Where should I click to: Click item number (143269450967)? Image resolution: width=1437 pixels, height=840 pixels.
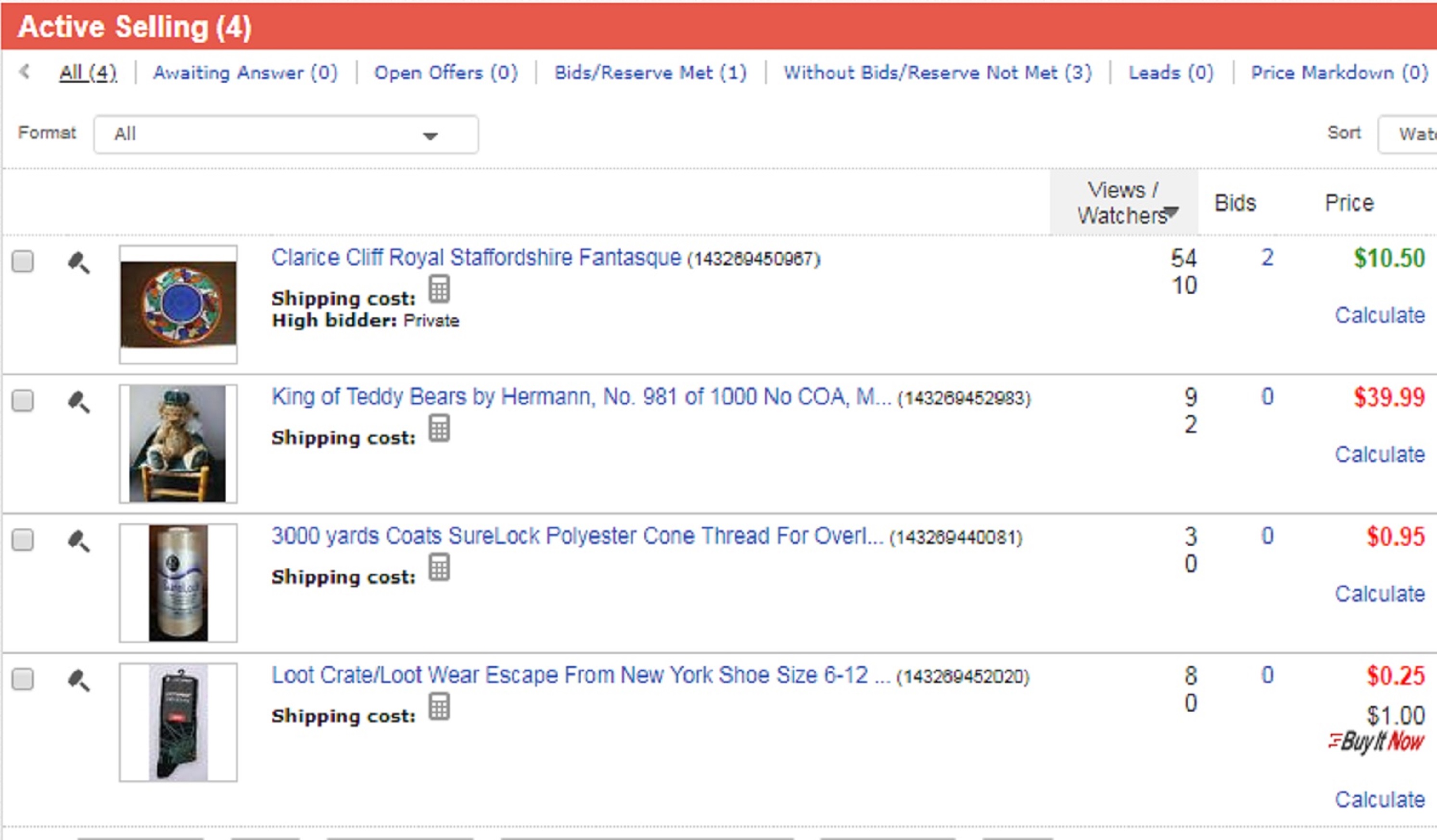point(754,259)
